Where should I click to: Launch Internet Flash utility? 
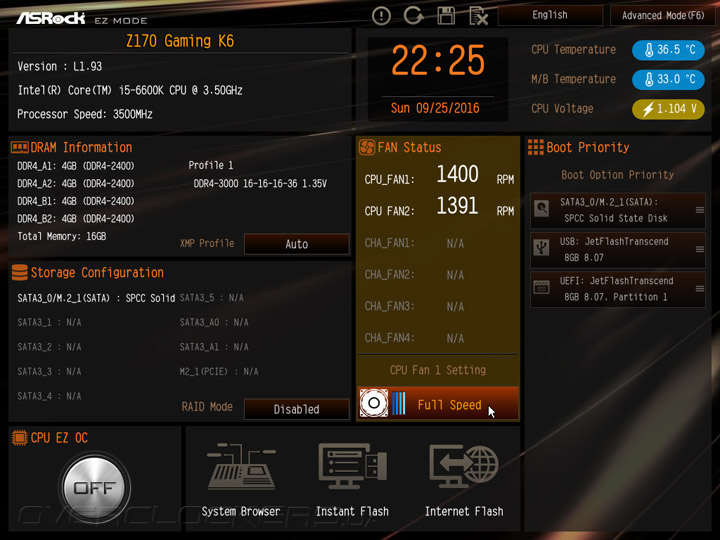464,480
